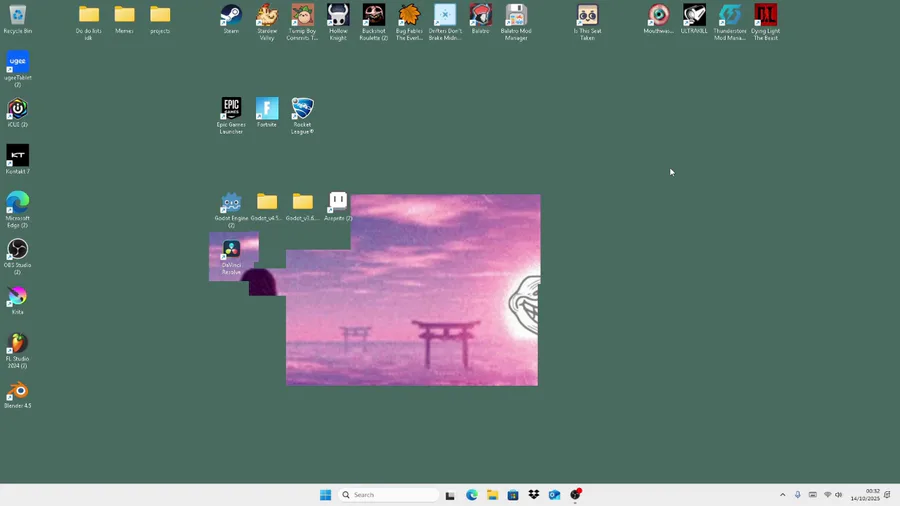Open Microsoft Store from the taskbar
The width and height of the screenshot is (900, 506).
pos(513,495)
